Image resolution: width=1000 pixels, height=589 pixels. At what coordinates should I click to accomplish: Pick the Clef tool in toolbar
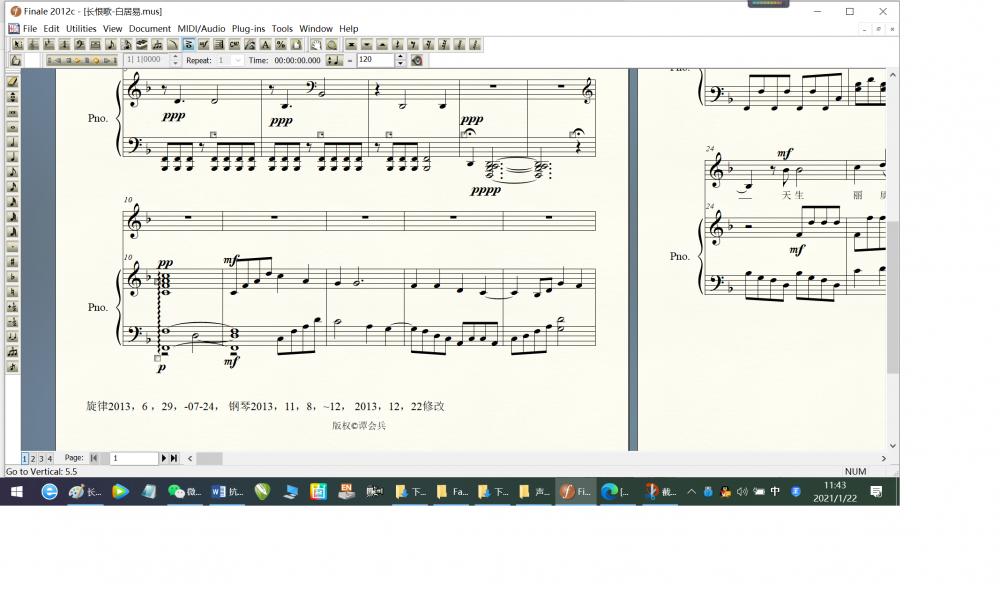[79, 44]
